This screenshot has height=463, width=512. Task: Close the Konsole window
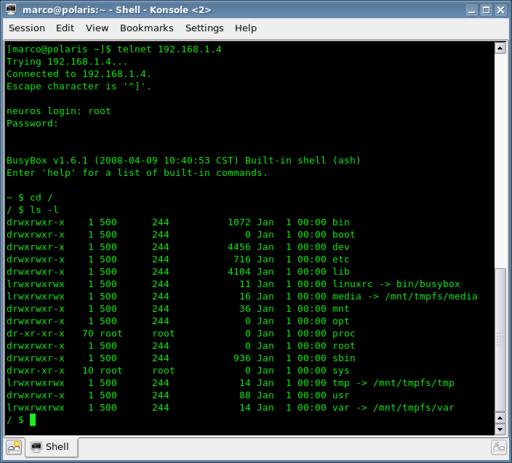[x=501, y=10]
